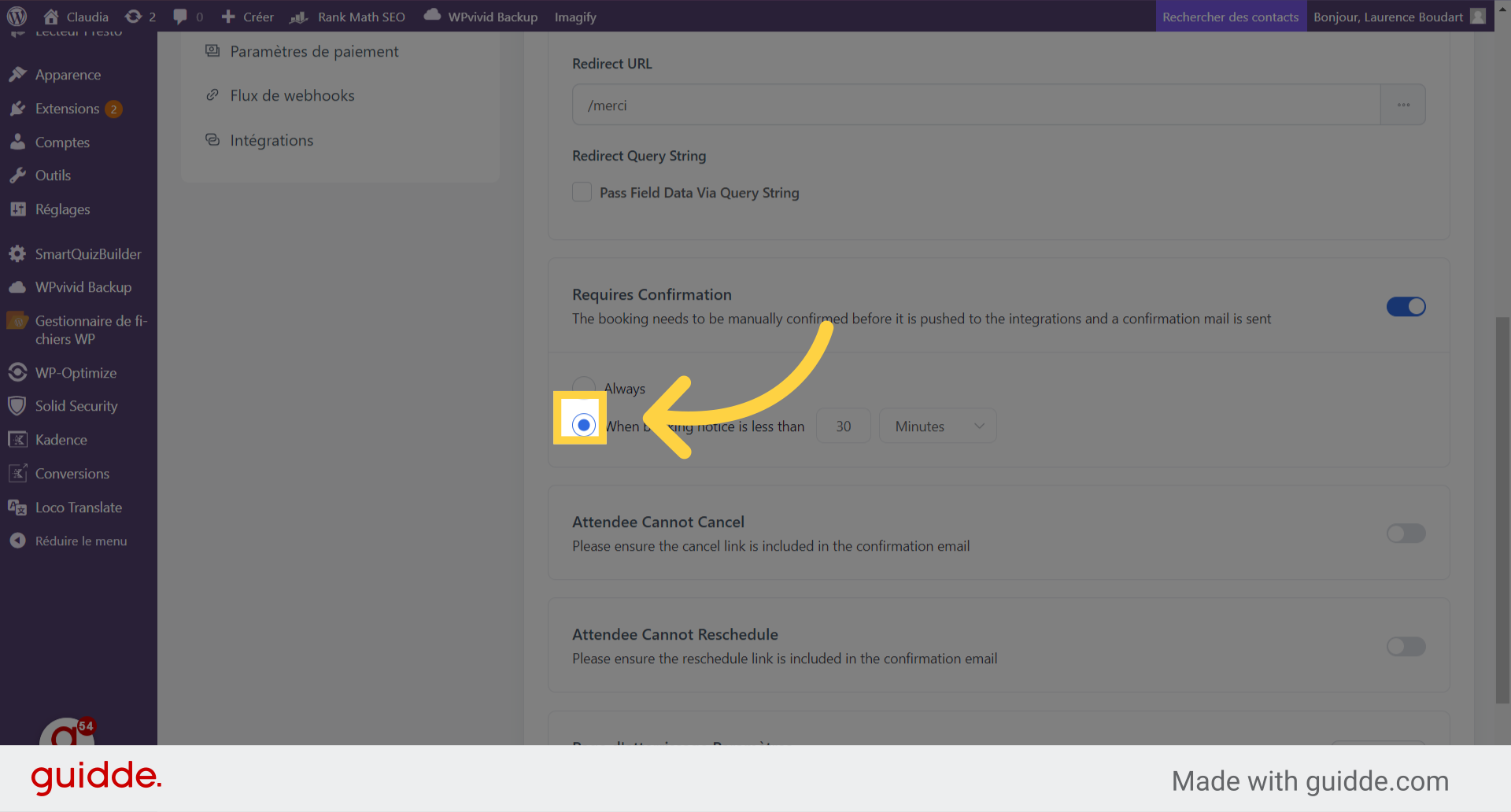Open Imagify admin bar menu
The image size is (1511, 812).
[575, 17]
